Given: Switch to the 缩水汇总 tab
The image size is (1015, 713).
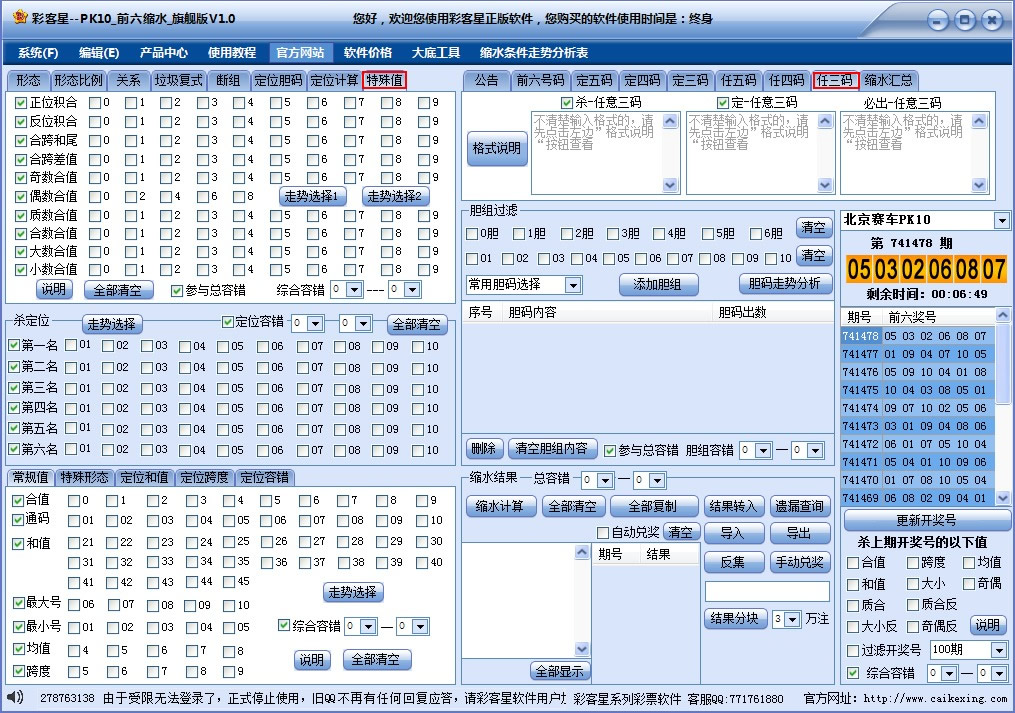Looking at the screenshot, I should click(888, 81).
